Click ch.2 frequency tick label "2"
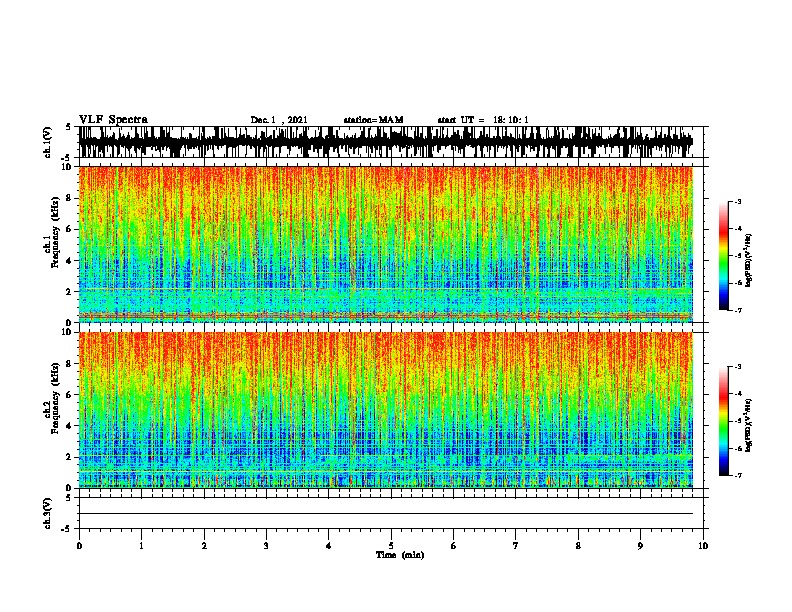The width and height of the screenshot is (792, 612). [70, 457]
